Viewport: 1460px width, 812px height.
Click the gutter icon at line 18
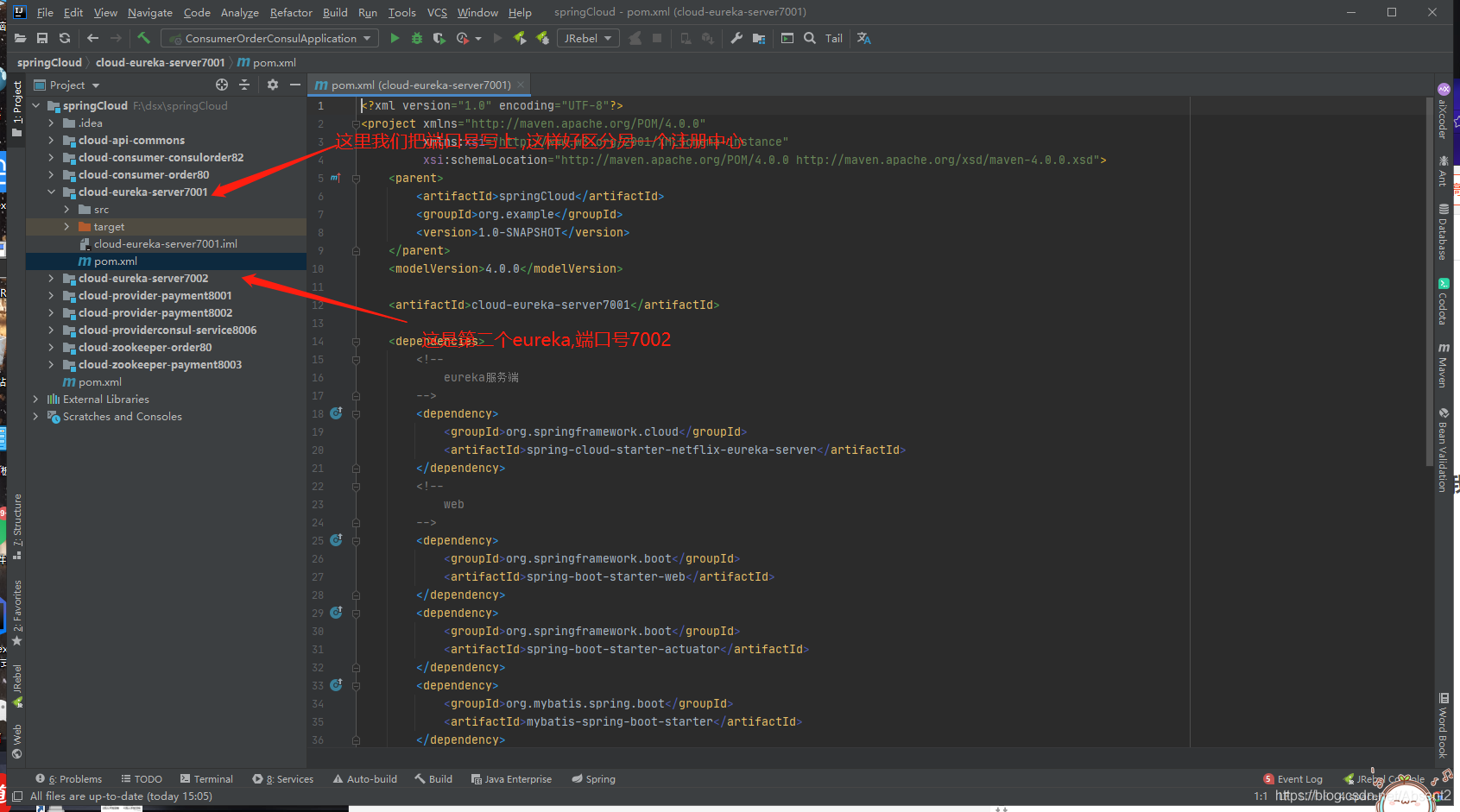point(336,413)
